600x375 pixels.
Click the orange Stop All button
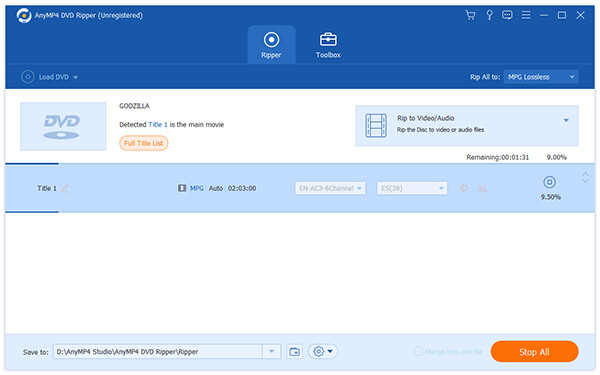coord(534,352)
